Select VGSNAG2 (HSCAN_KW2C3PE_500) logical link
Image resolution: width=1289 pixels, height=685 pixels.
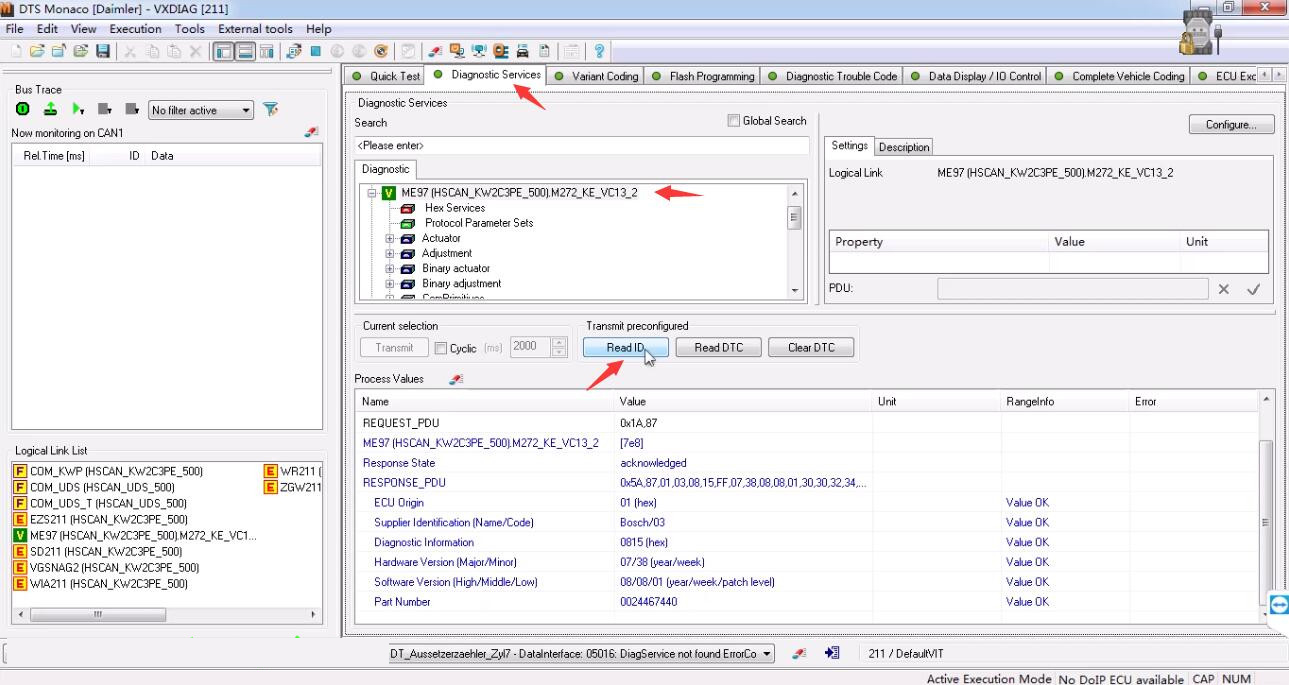click(115, 567)
